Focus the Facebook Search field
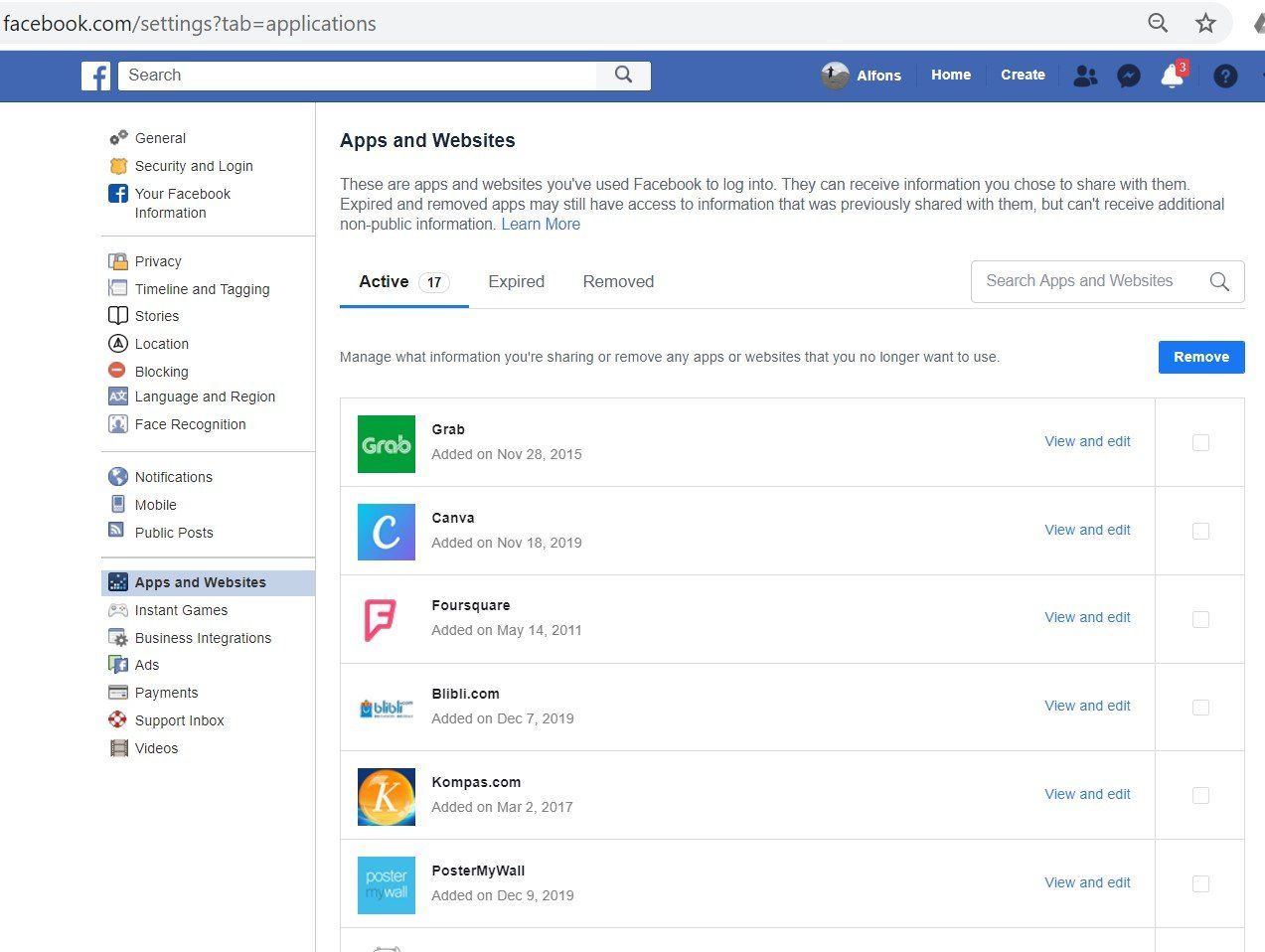This screenshot has width=1265, height=952. (x=358, y=76)
